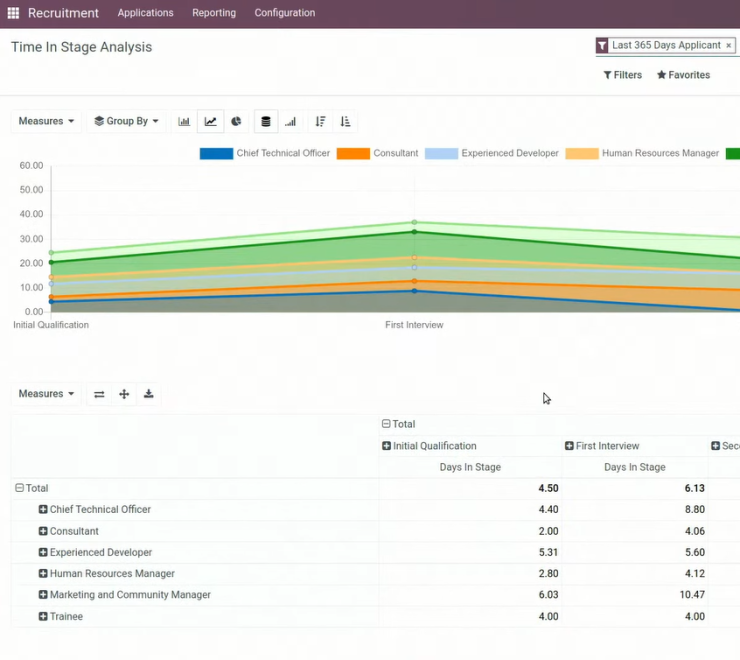The image size is (740, 660).
Task: Open the apps grid menu icon
Action: [13, 13]
